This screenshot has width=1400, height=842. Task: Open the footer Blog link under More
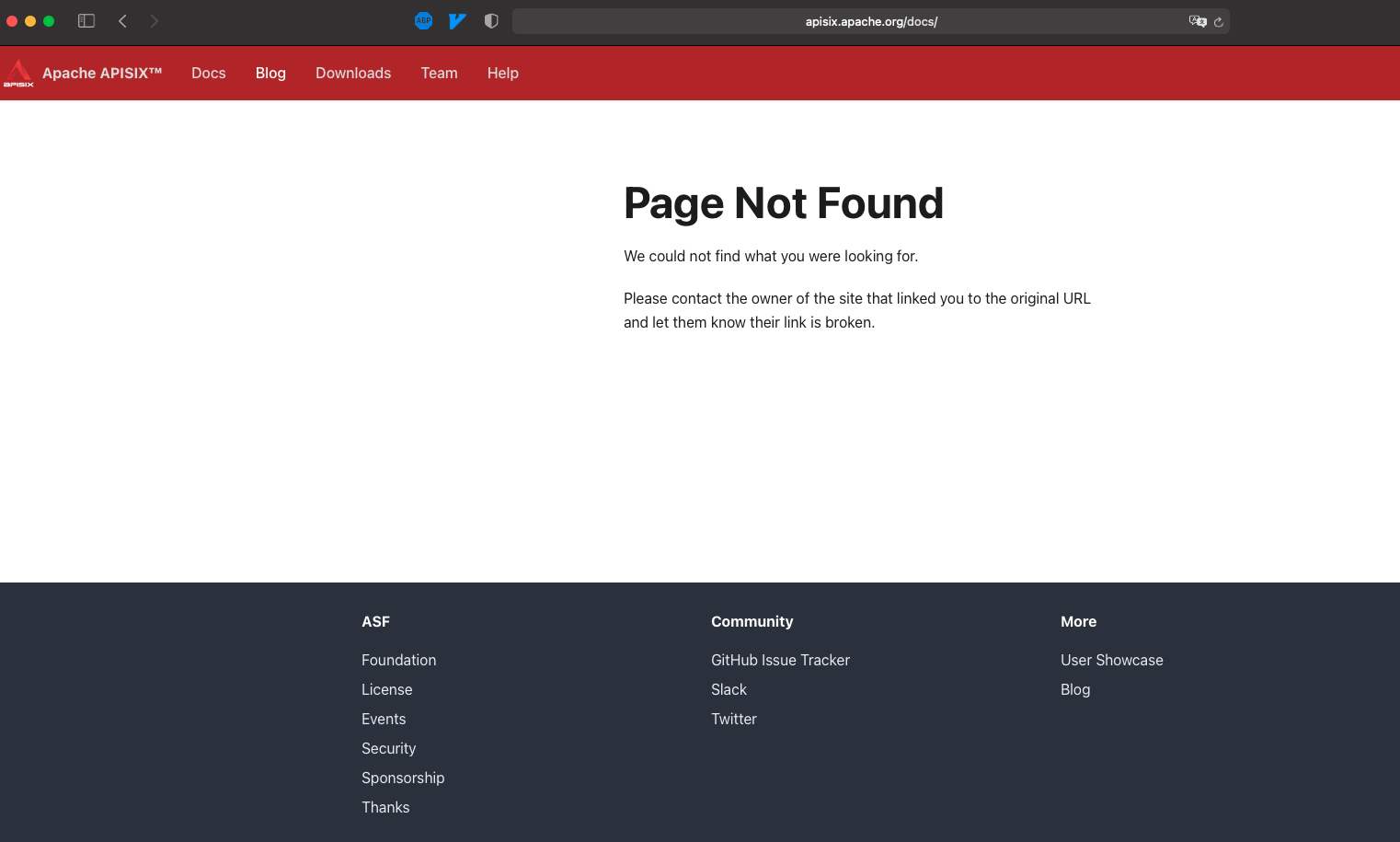point(1075,689)
